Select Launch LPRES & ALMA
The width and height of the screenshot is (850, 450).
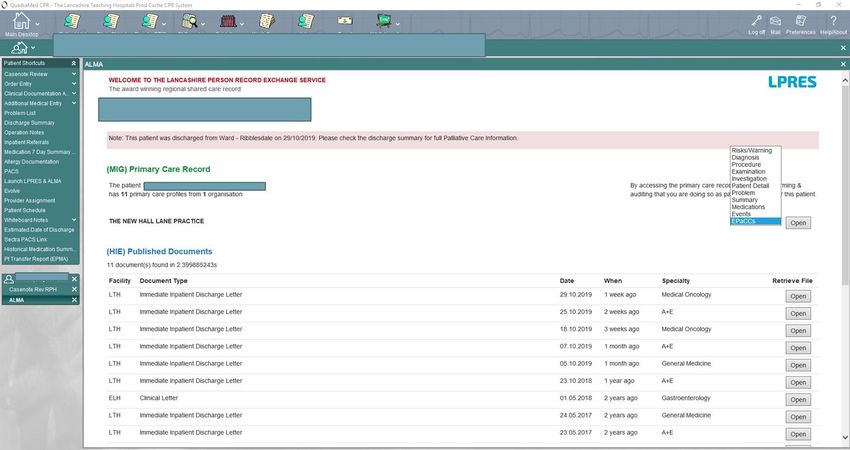[x=33, y=181]
